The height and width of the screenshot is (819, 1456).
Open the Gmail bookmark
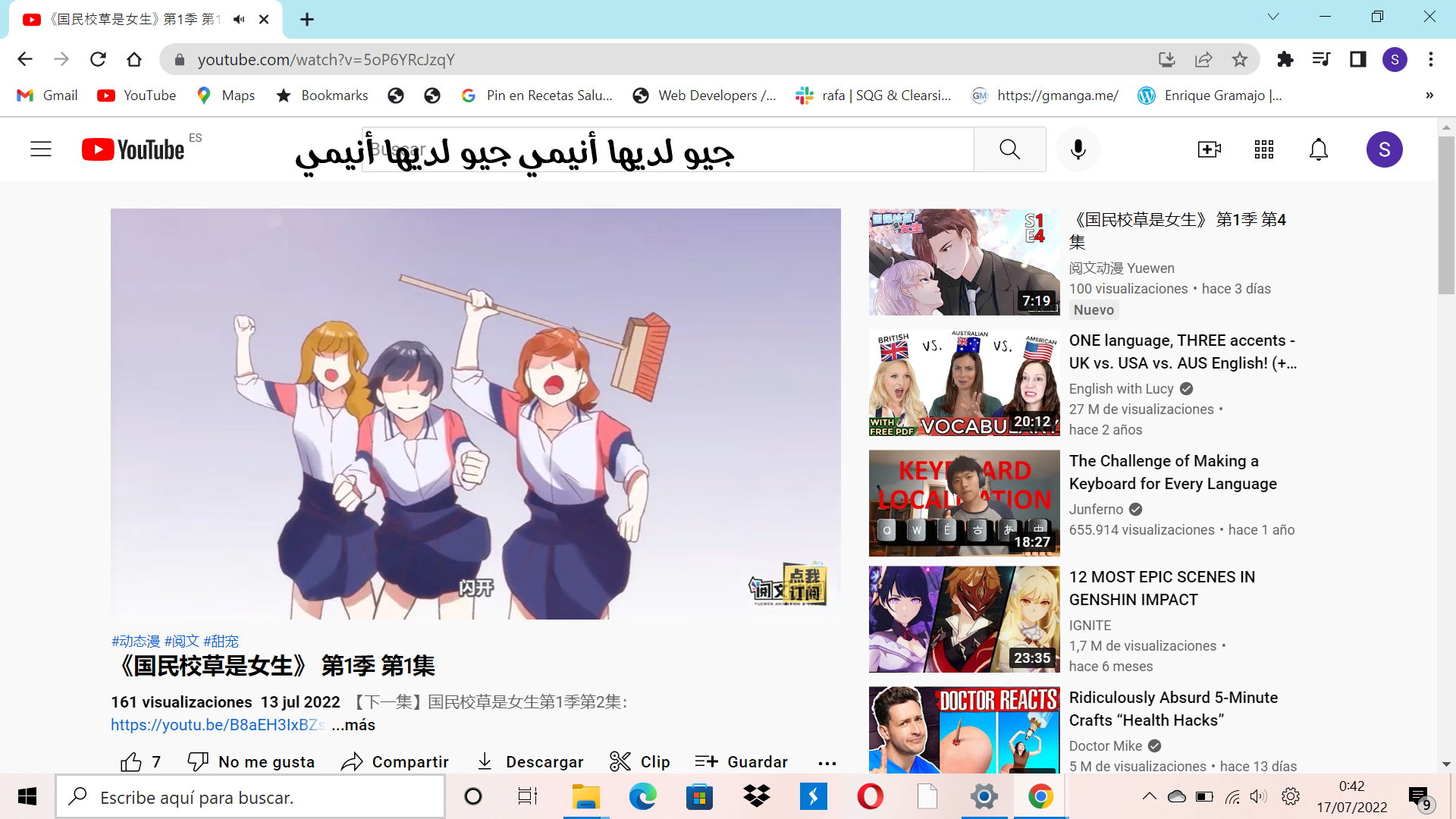pos(47,96)
